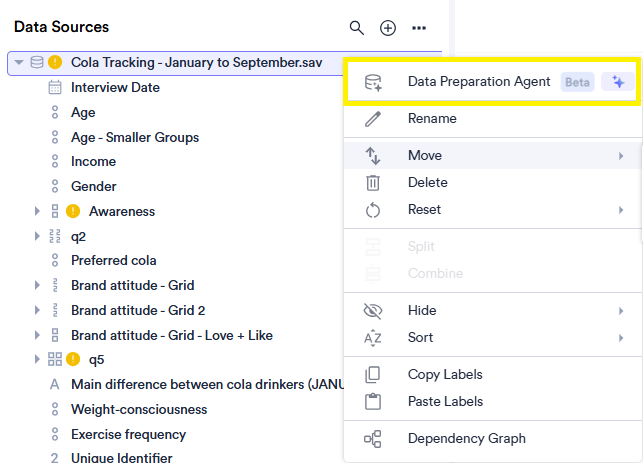
Task: Click the Rename pencil icon
Action: click(373, 119)
